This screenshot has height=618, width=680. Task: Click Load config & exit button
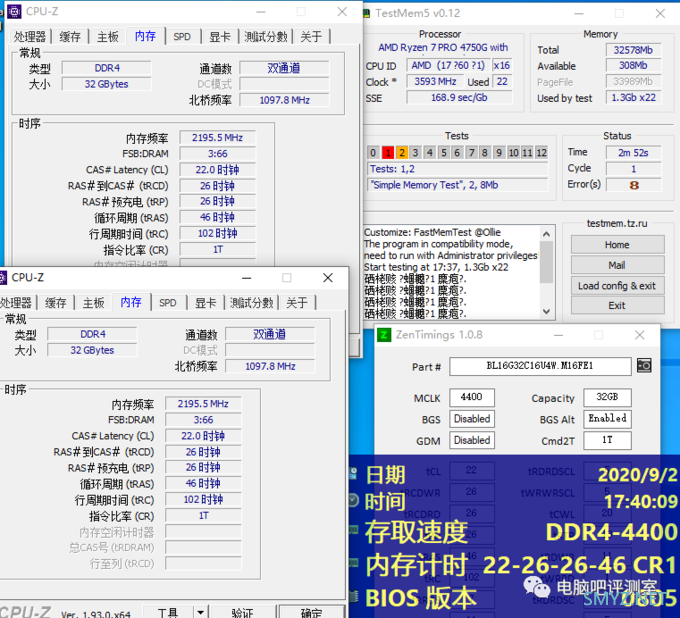pyautogui.click(x=617, y=286)
